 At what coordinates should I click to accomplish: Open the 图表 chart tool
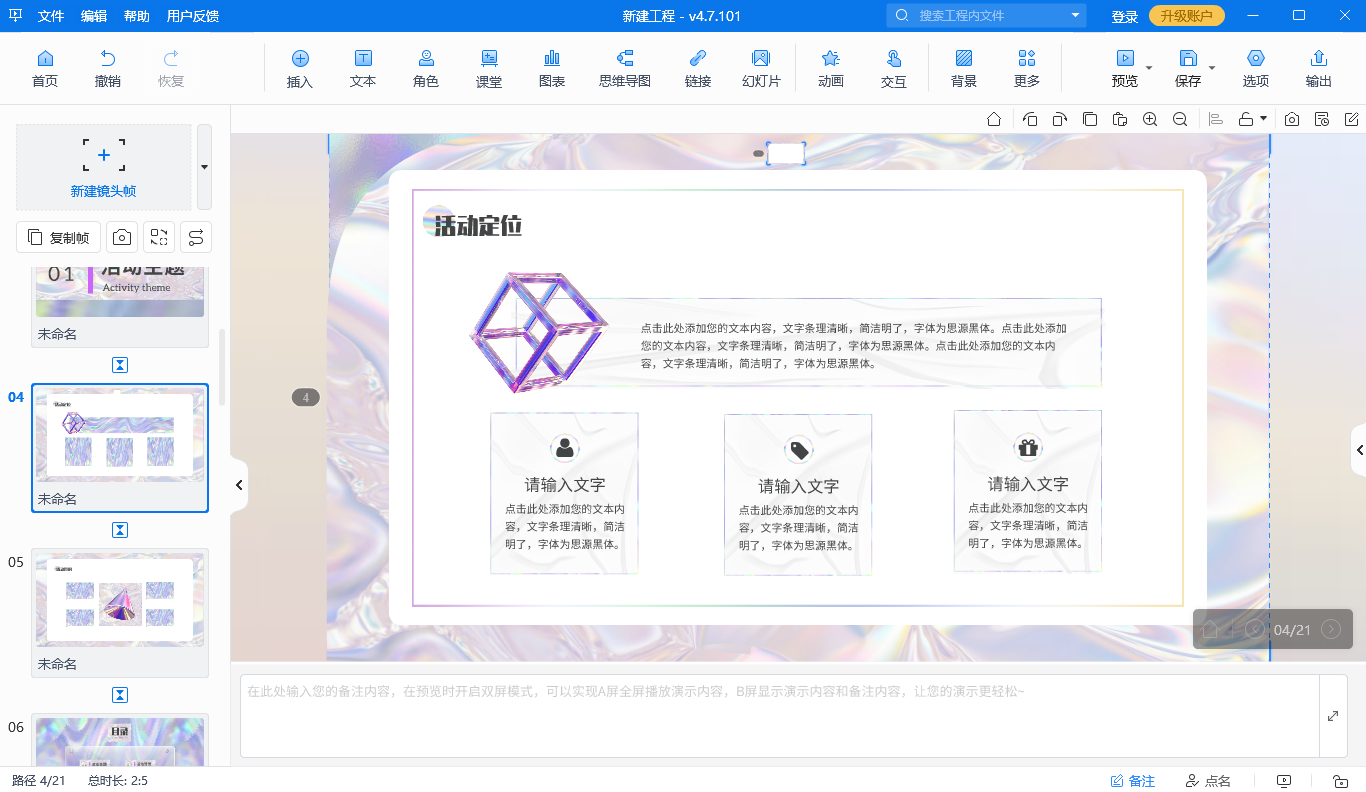[x=552, y=69]
